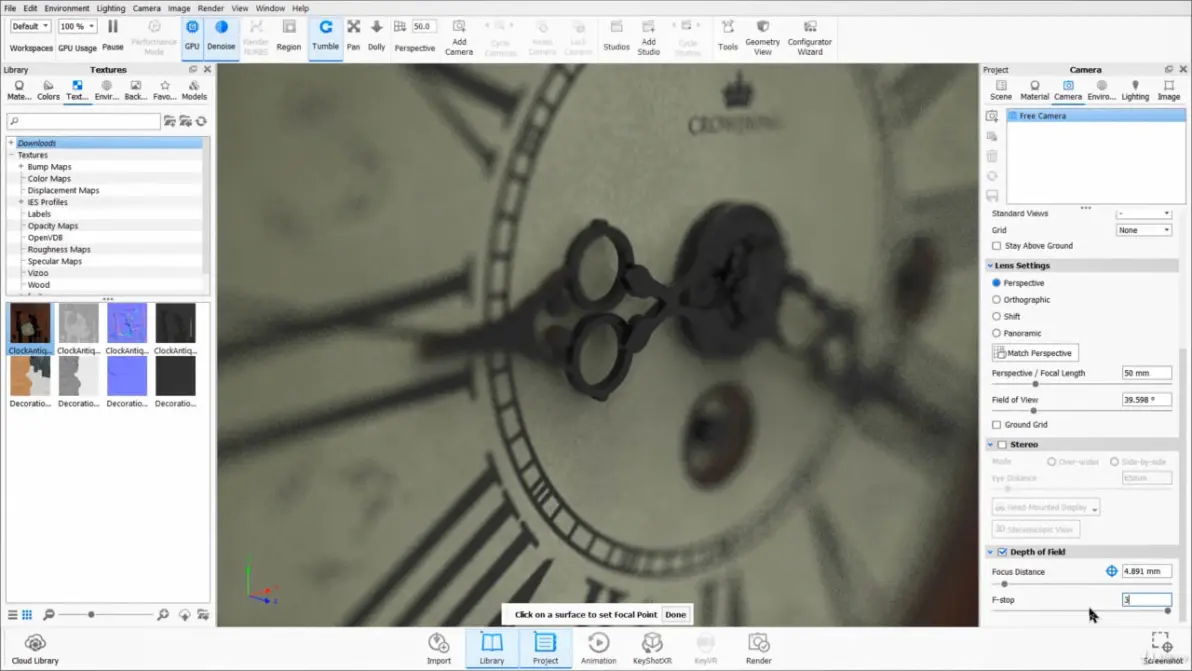Adjust the library thumbnail size slider
1192x671 pixels.
(91, 614)
